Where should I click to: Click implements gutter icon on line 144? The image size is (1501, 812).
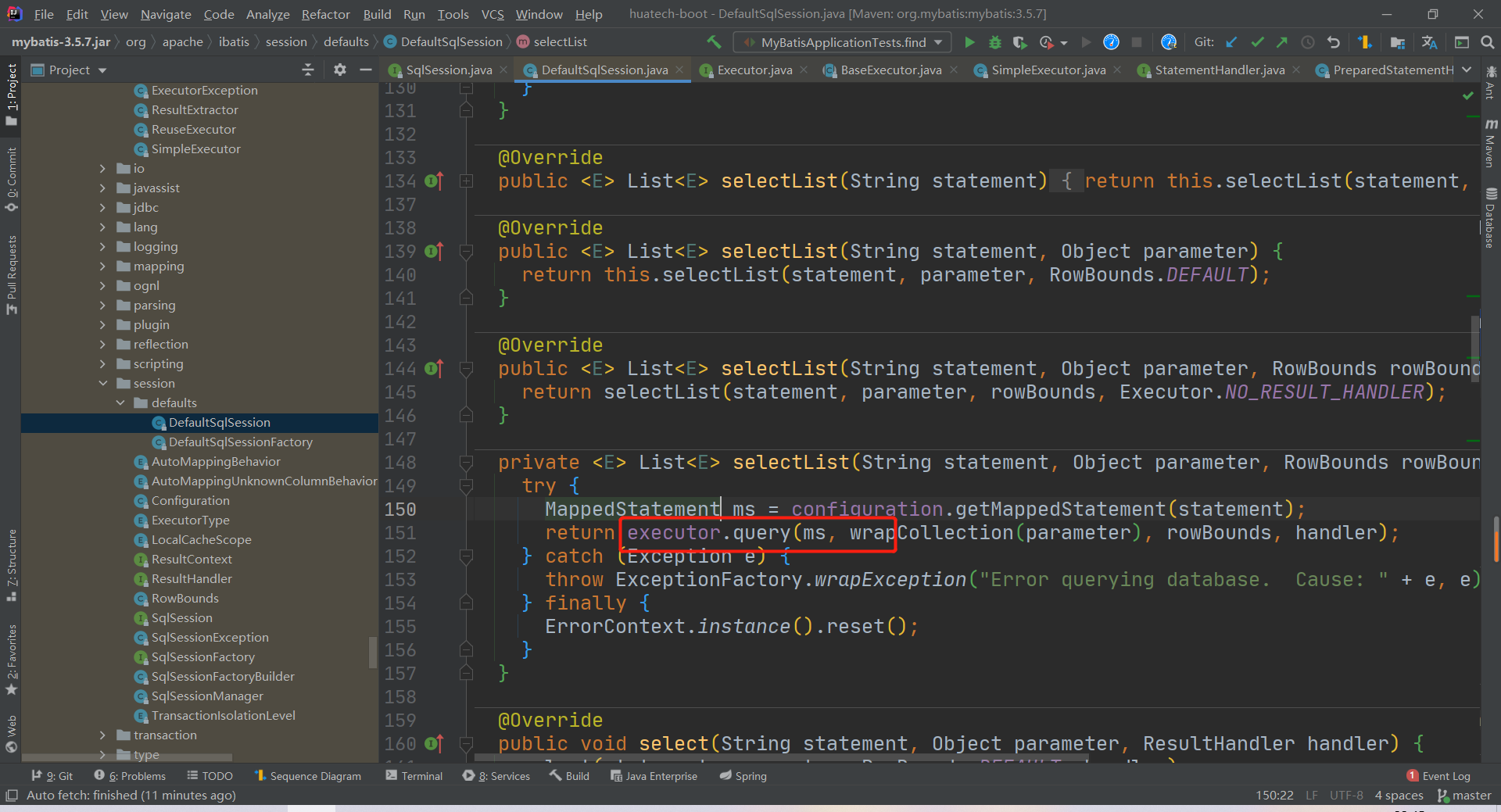click(x=434, y=369)
